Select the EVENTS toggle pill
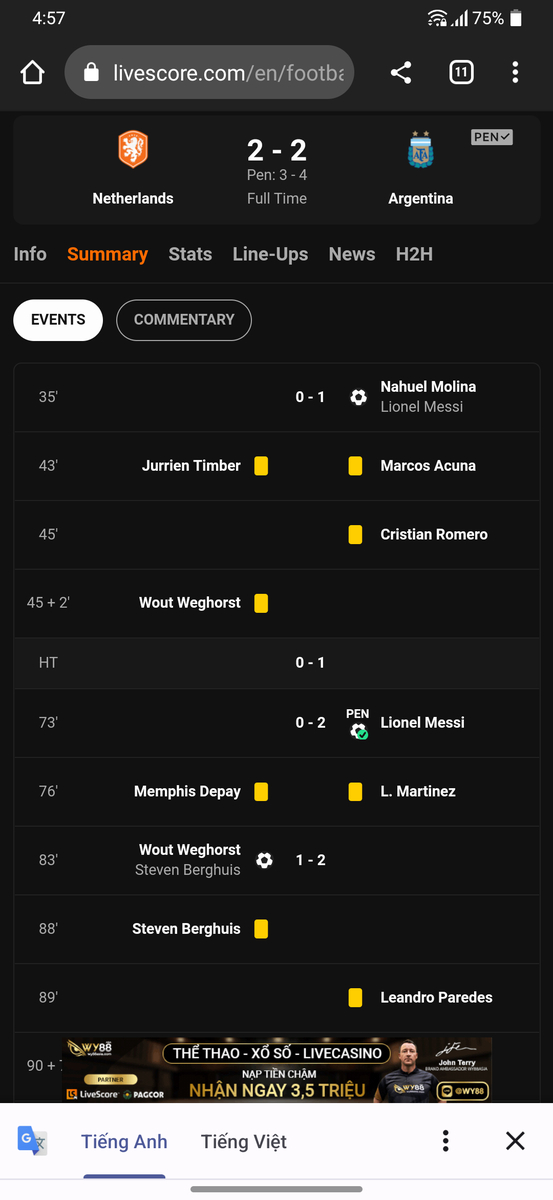This screenshot has width=553, height=1200. (x=58, y=320)
